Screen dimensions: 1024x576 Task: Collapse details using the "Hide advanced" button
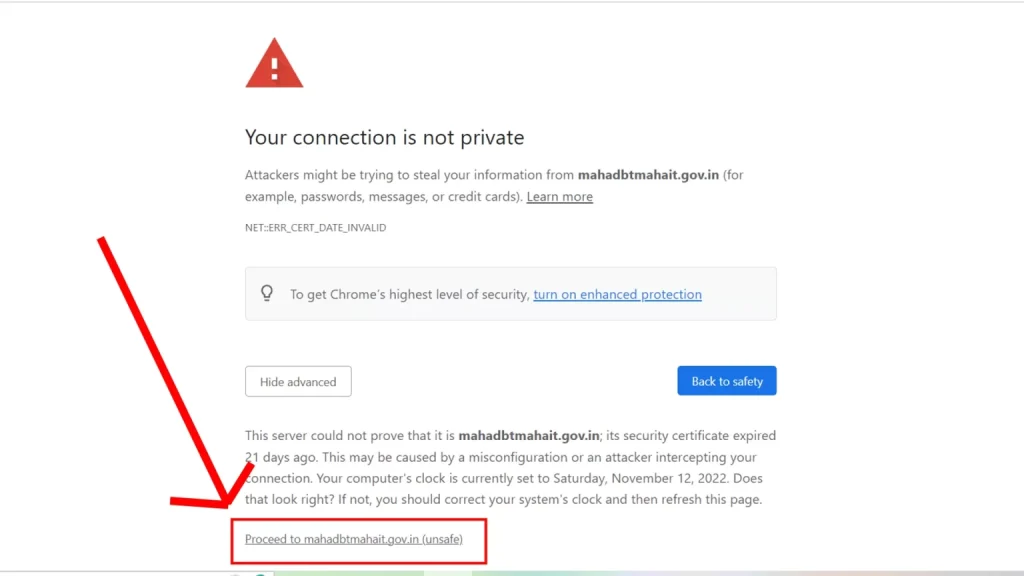298,381
